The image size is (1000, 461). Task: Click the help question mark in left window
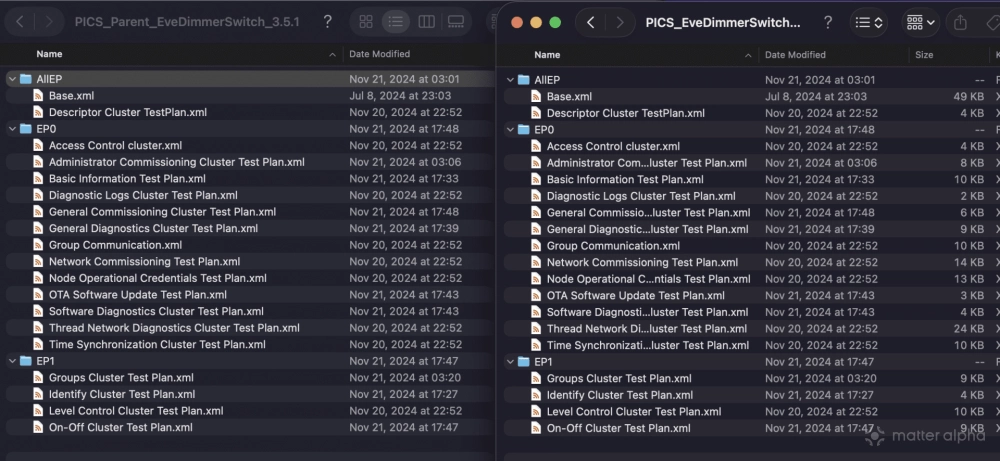327,22
